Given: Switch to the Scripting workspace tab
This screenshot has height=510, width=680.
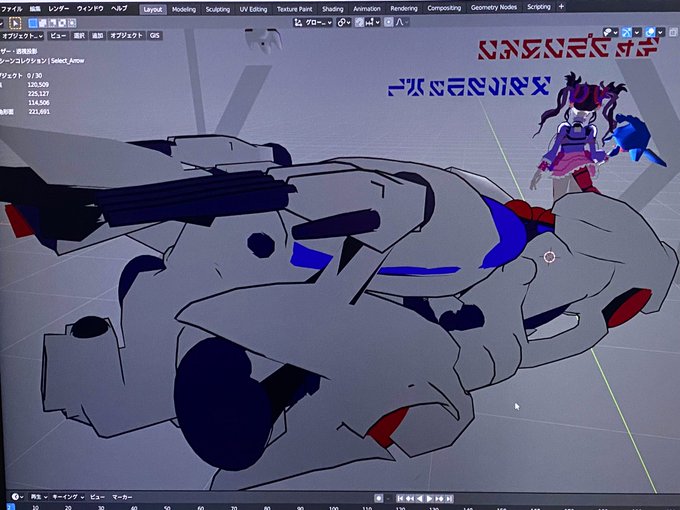Looking at the screenshot, I should (x=539, y=7).
